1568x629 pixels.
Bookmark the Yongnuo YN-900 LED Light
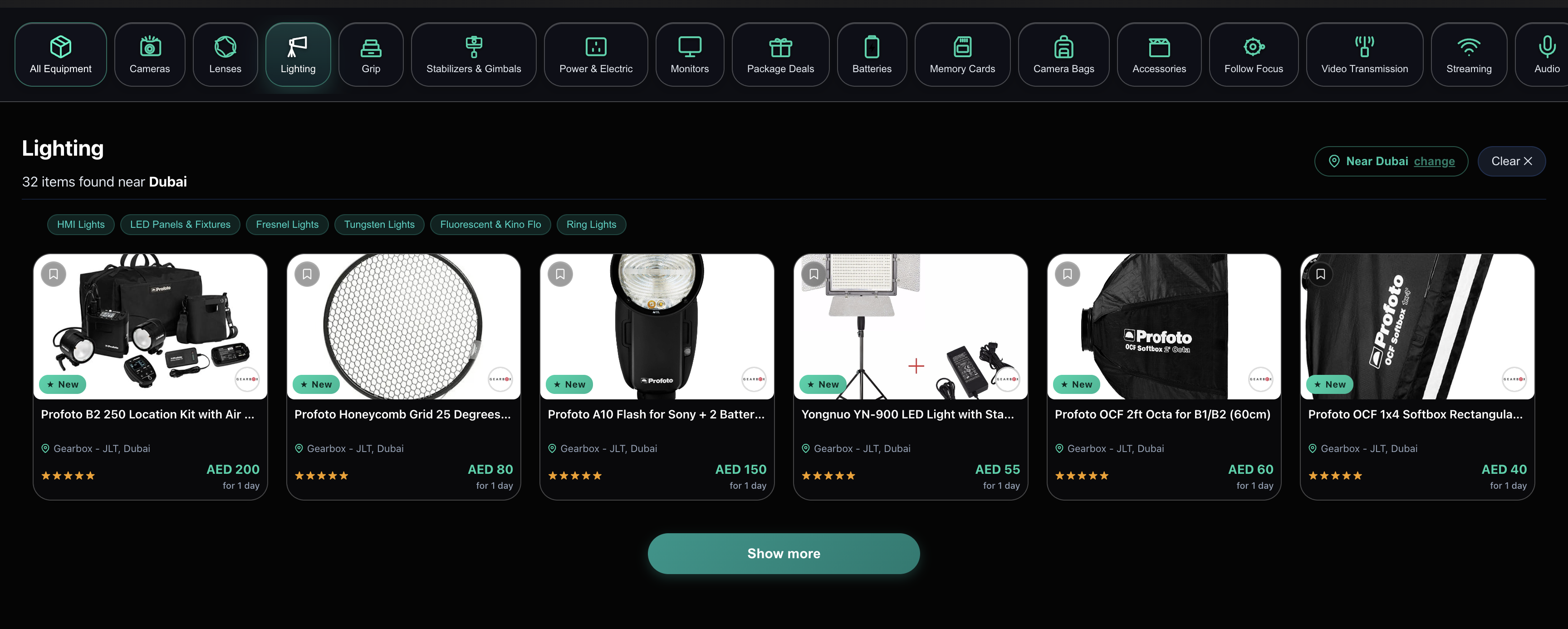coord(814,274)
